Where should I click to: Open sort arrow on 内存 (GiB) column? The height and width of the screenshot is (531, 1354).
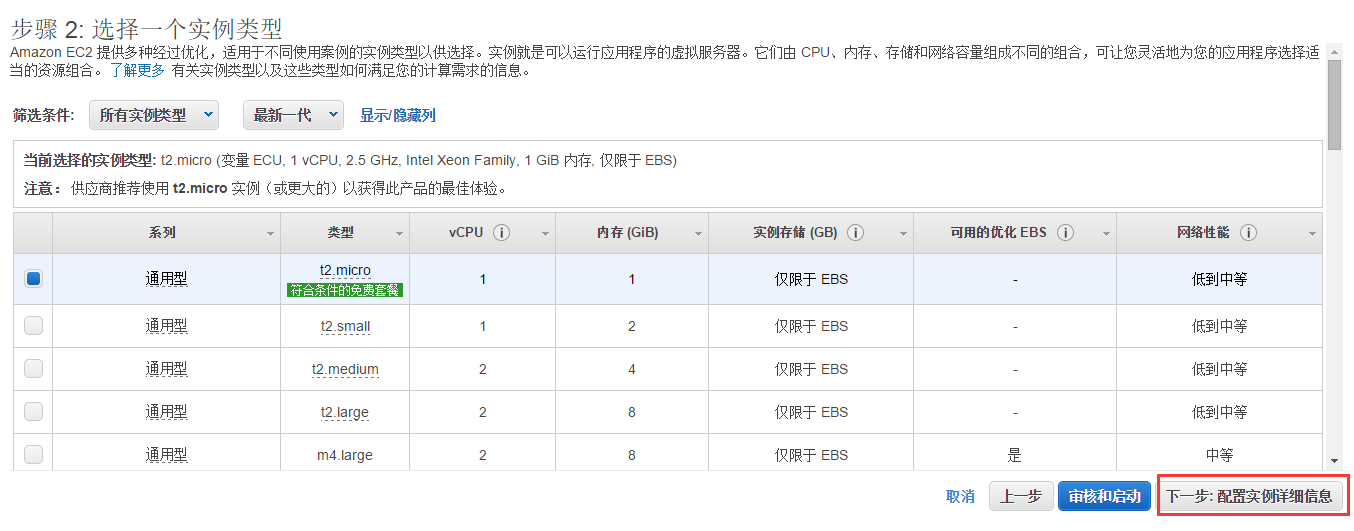tap(697, 234)
